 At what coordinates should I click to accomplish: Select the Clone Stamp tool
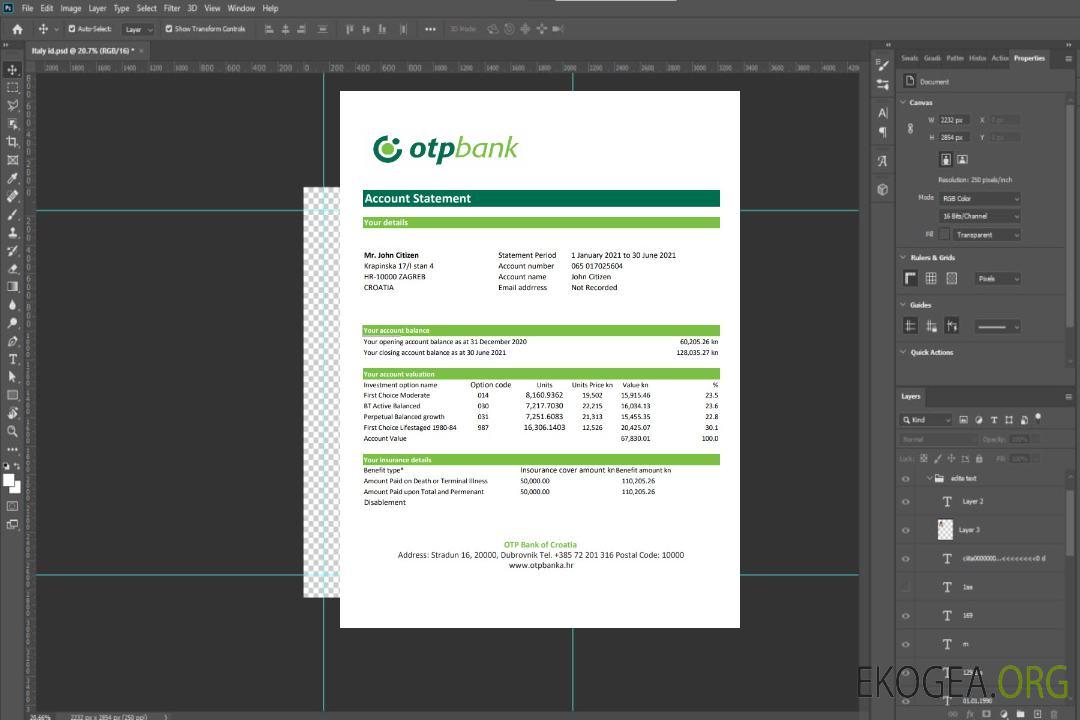point(12,233)
